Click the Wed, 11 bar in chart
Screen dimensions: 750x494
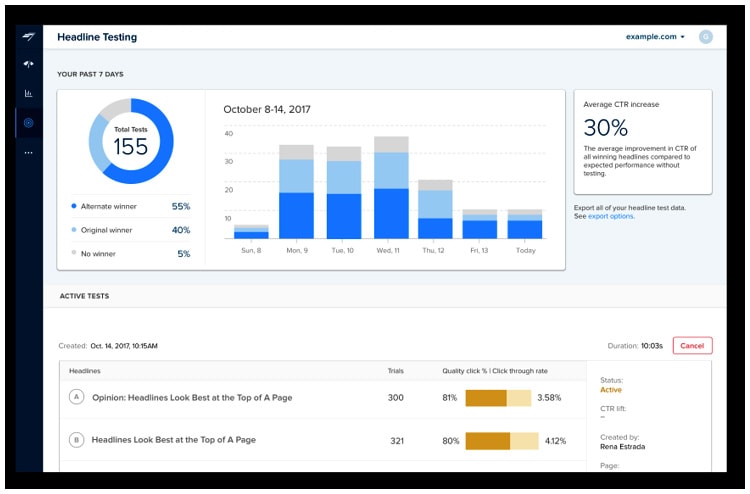tap(391, 187)
